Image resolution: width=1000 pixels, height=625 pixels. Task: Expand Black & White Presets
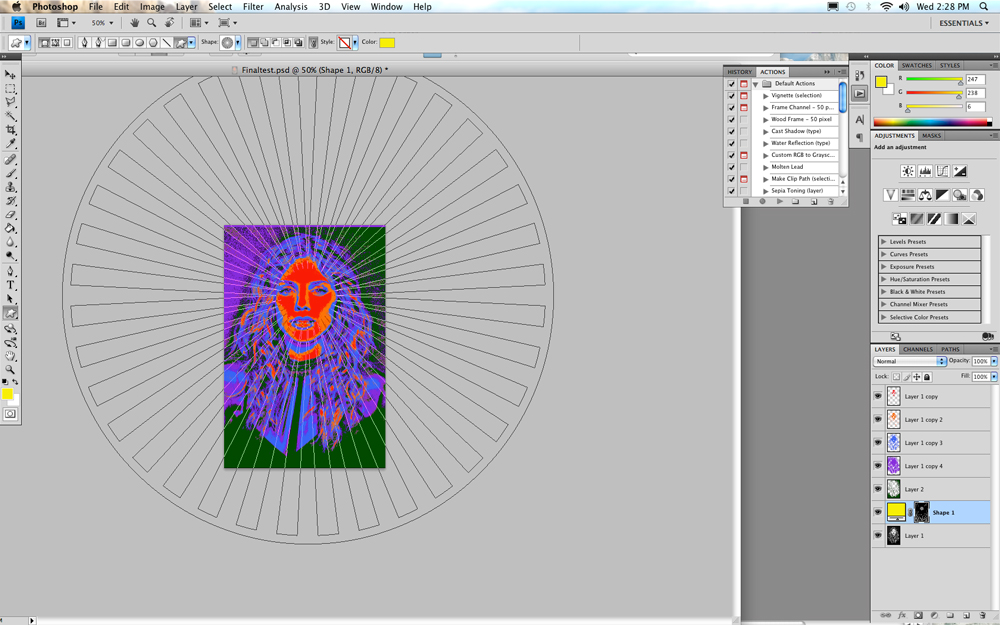(883, 292)
